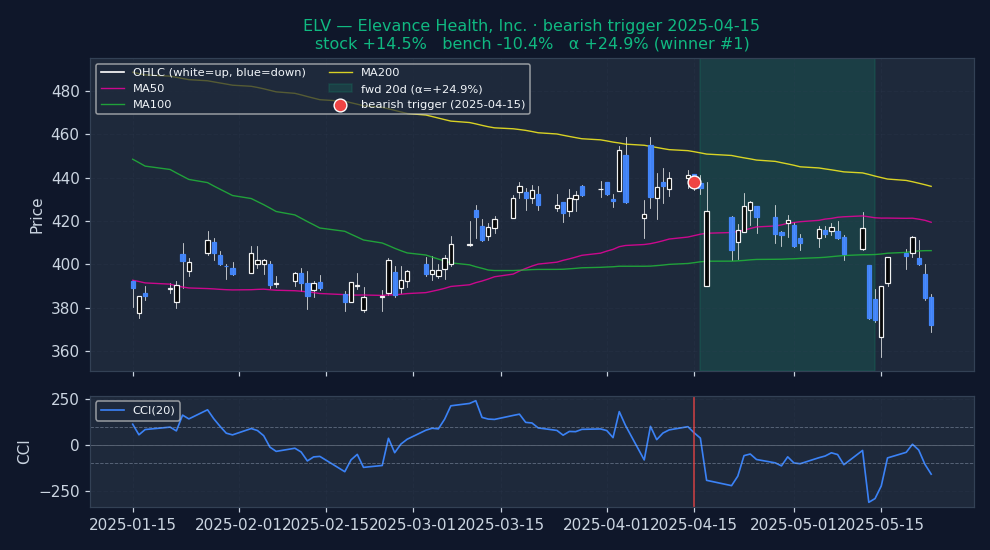This screenshot has height=550, width=990.
Task: Click the Price y-axis label
Action: pos(37,215)
